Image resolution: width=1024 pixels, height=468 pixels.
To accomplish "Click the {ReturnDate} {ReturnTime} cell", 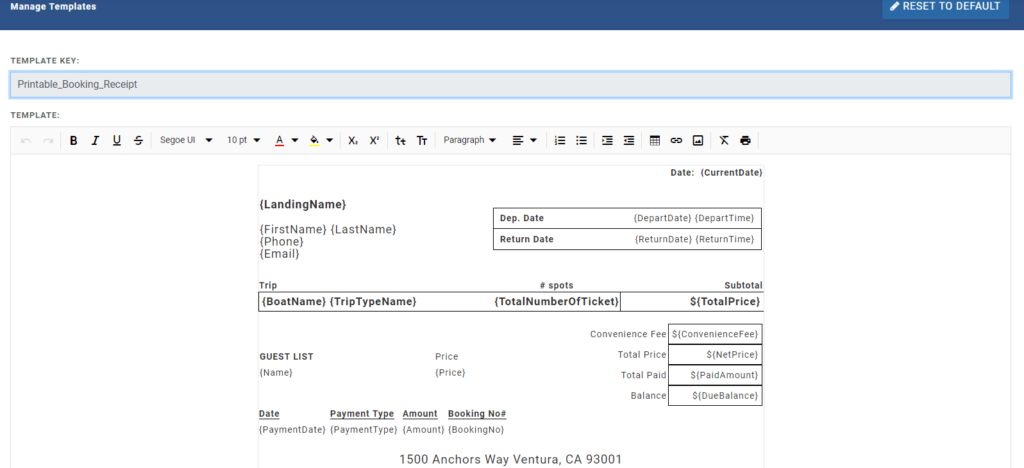I will point(694,239).
